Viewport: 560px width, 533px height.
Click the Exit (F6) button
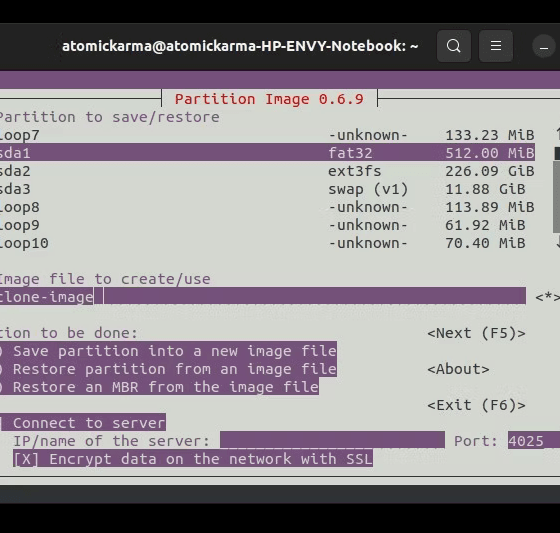pyautogui.click(x=476, y=405)
